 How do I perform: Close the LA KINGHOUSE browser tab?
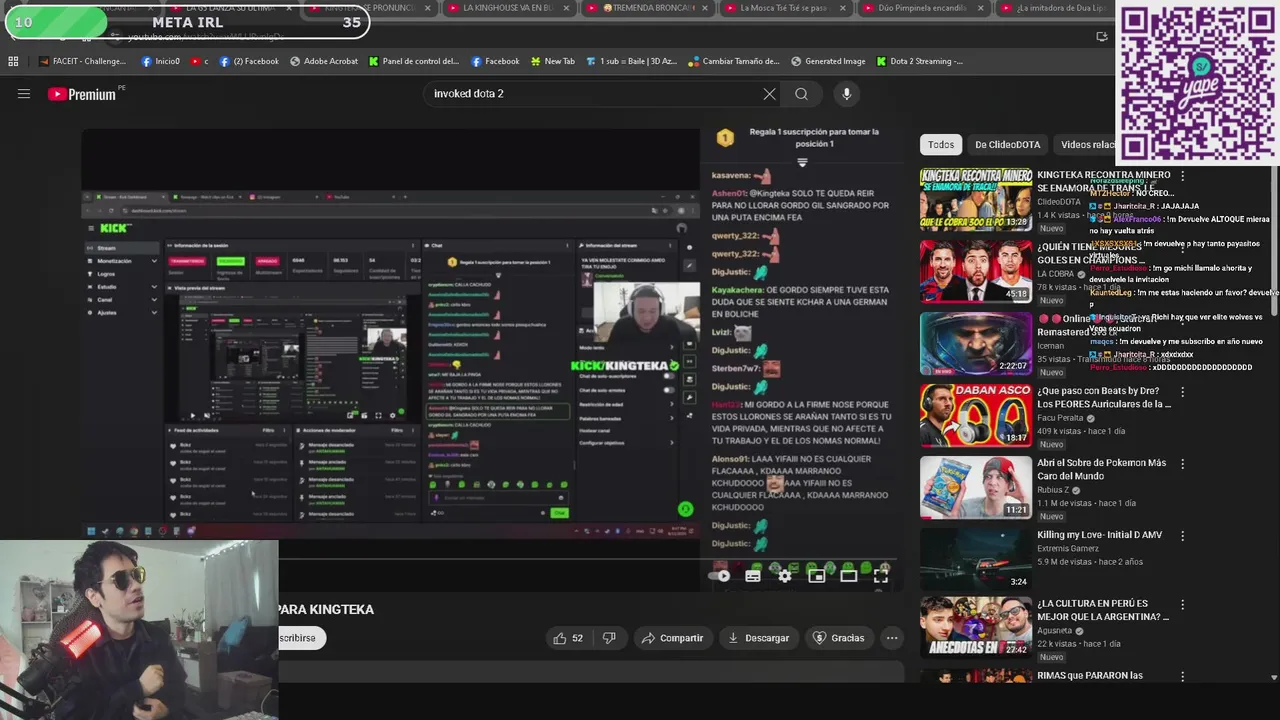coord(566,8)
